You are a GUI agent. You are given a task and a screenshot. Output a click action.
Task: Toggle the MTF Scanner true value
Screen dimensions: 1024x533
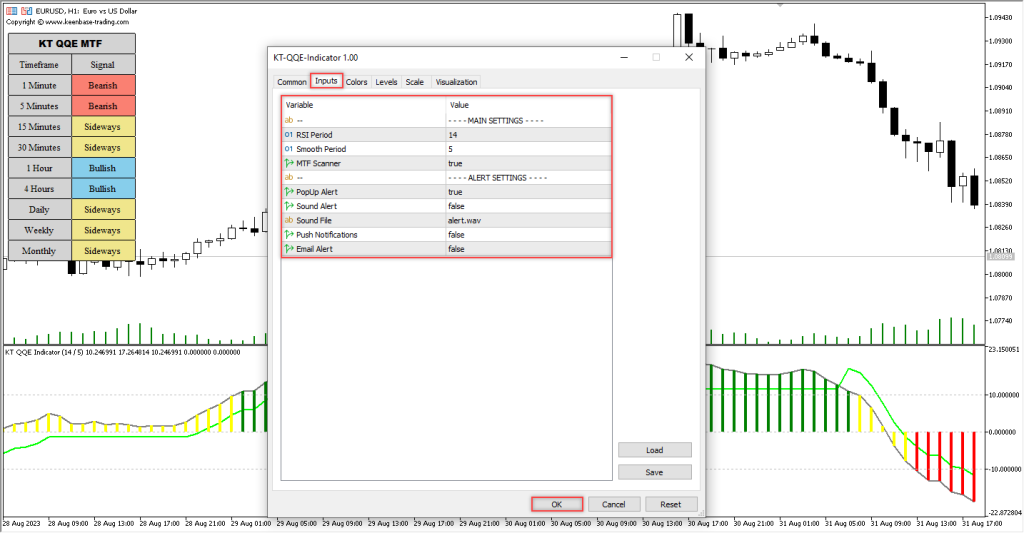(527, 163)
